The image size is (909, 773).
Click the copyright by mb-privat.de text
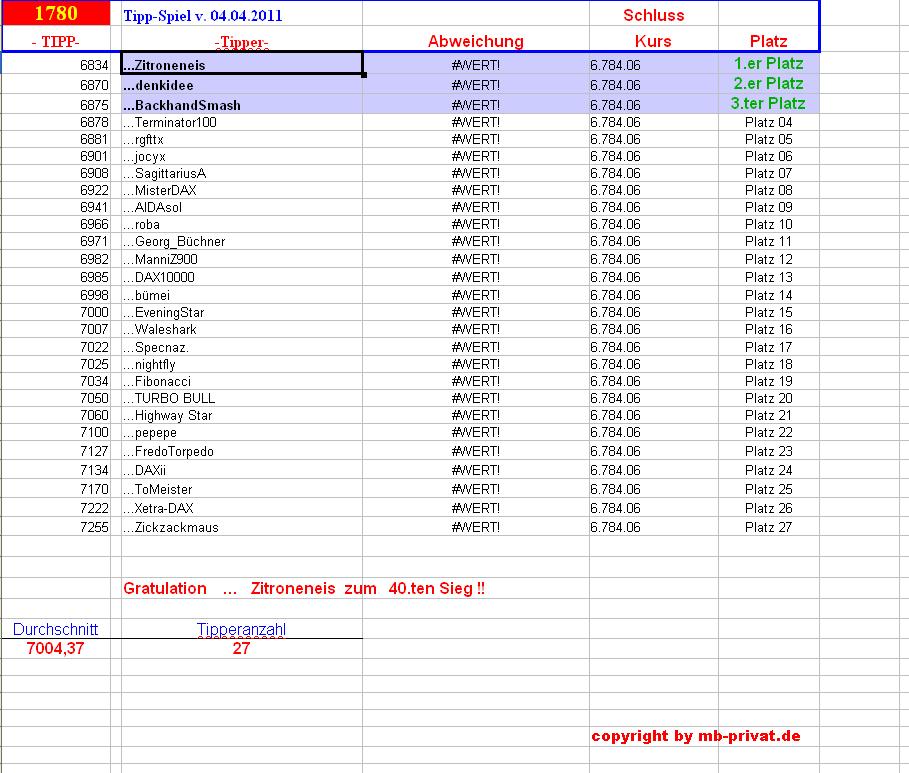(696, 736)
